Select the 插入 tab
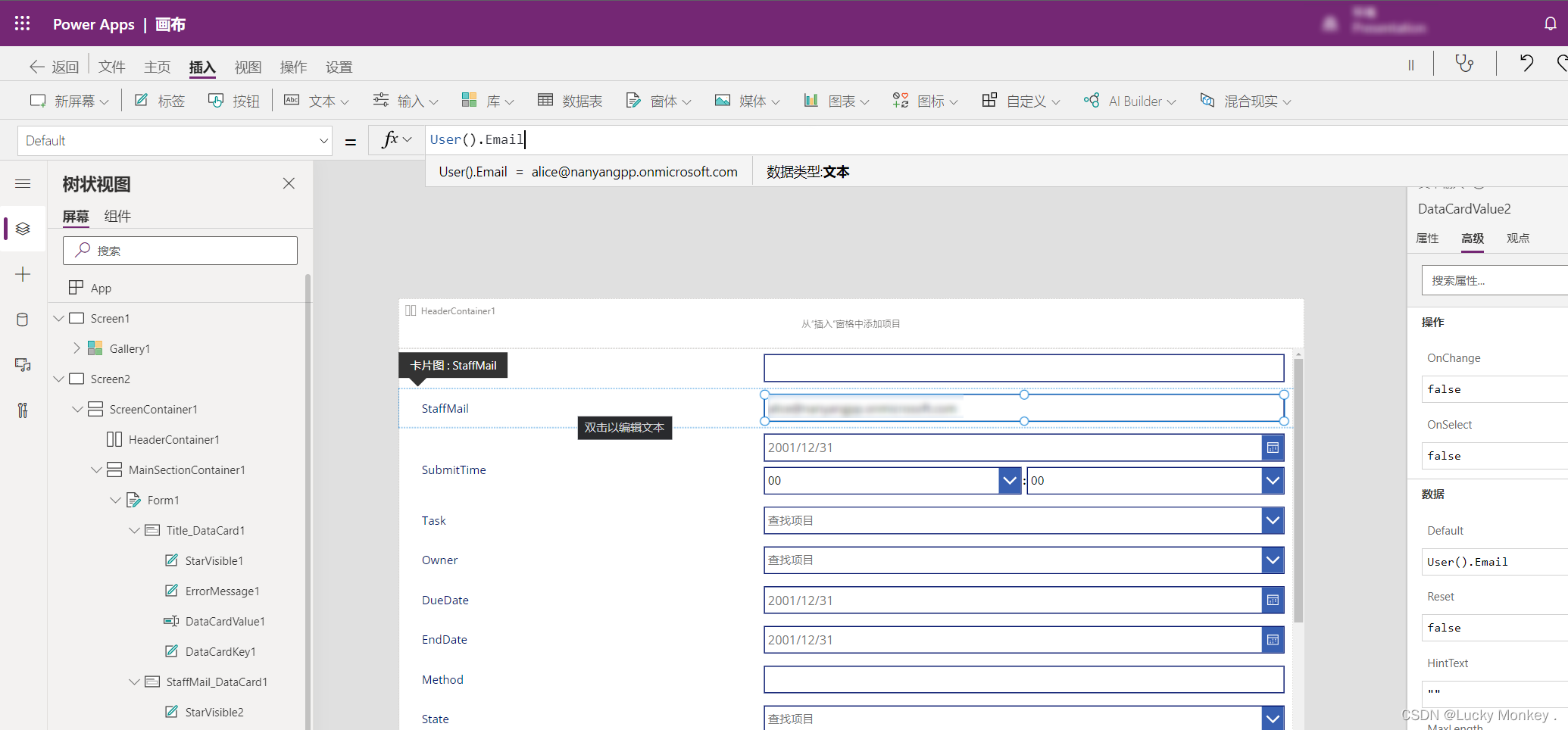 (202, 67)
